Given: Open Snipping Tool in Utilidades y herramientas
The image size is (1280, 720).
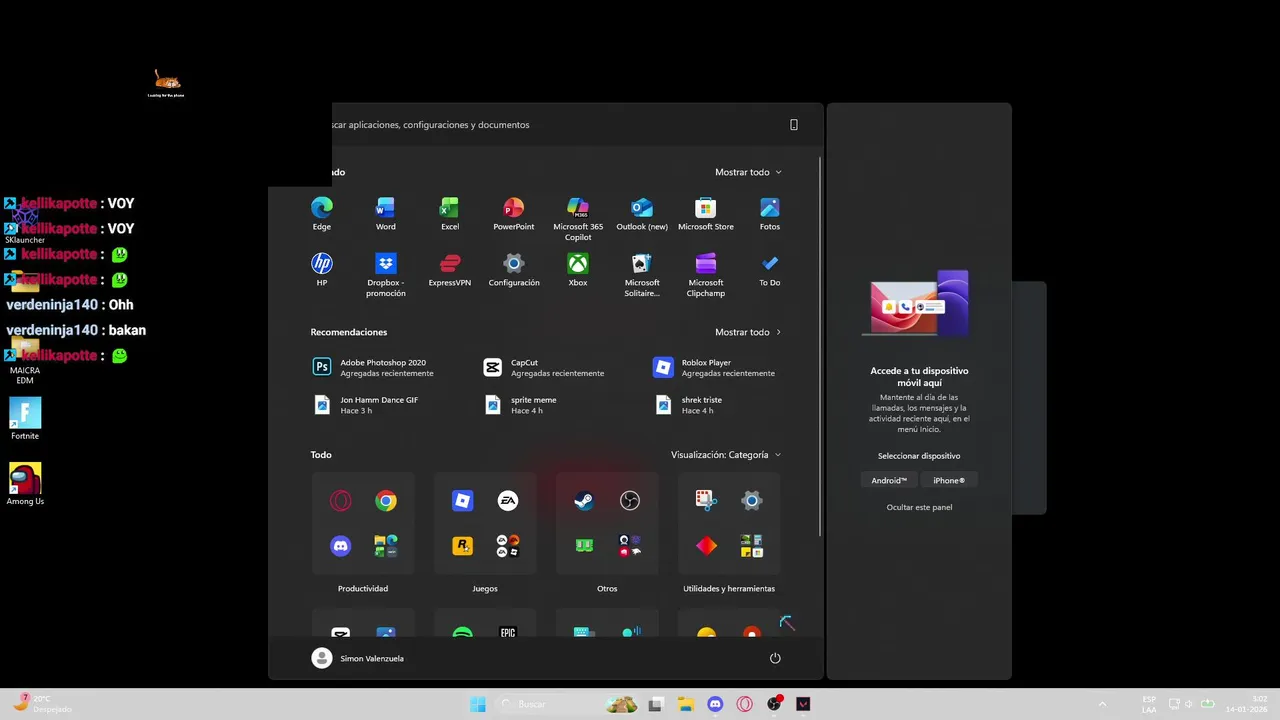Looking at the screenshot, I should (x=706, y=501).
